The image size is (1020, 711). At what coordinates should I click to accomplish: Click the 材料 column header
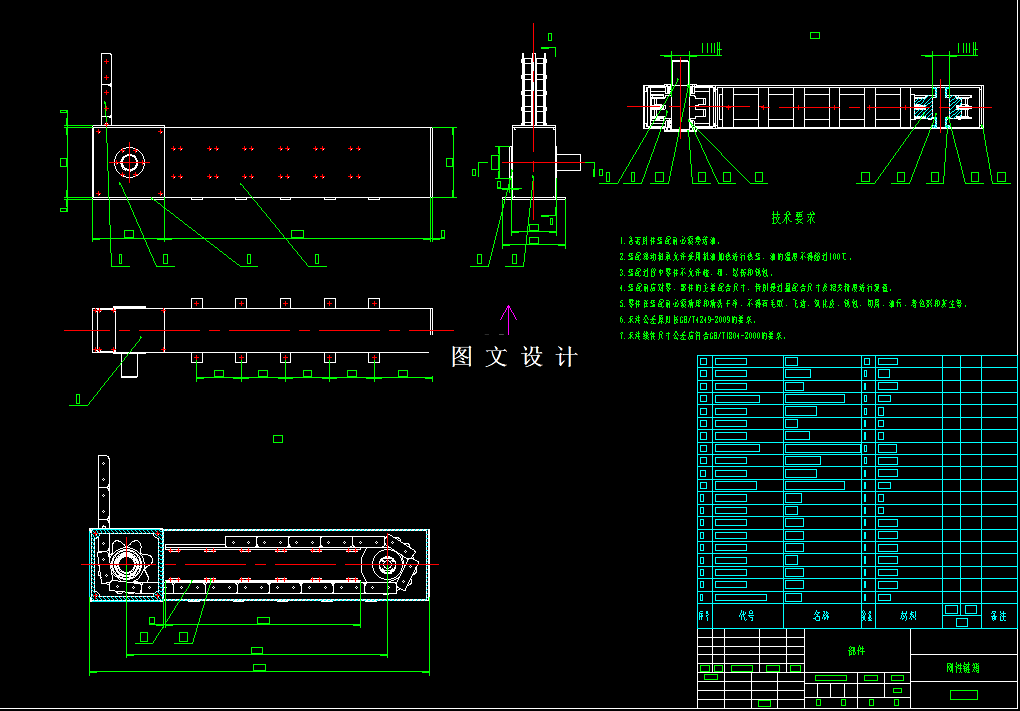(908, 615)
